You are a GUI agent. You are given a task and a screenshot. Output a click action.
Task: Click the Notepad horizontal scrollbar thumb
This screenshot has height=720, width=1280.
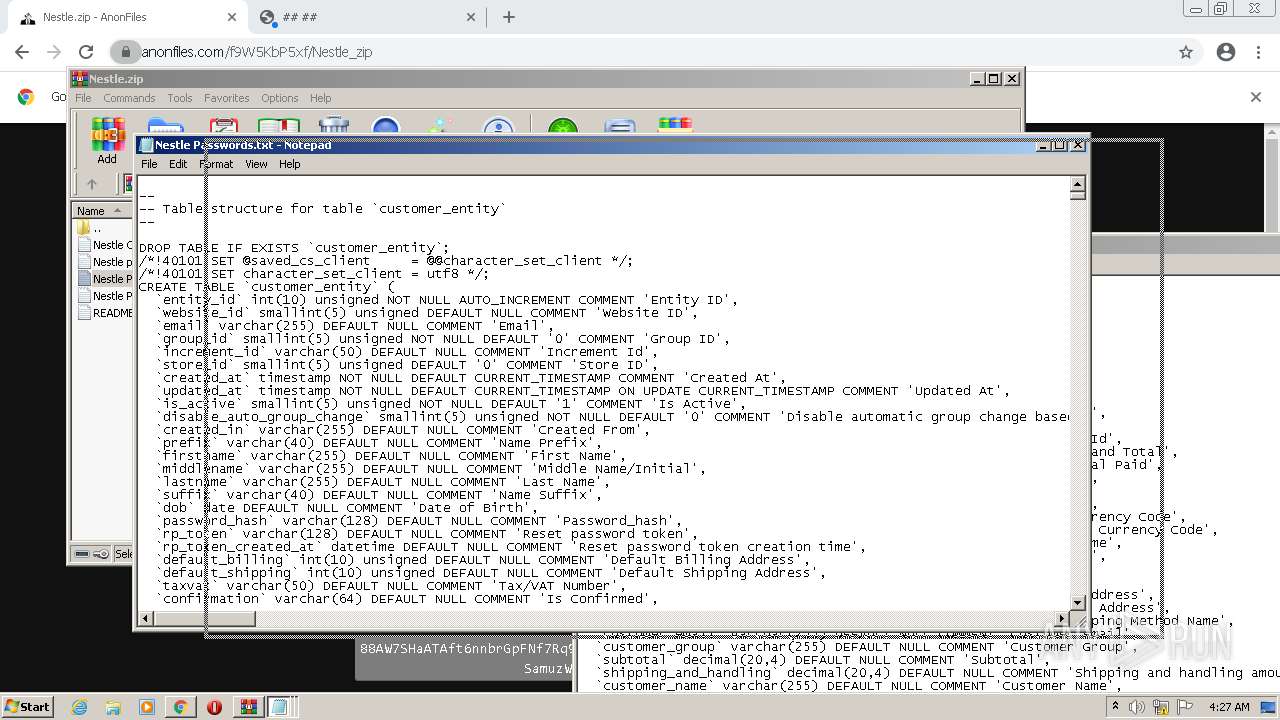pyautogui.click(x=205, y=619)
